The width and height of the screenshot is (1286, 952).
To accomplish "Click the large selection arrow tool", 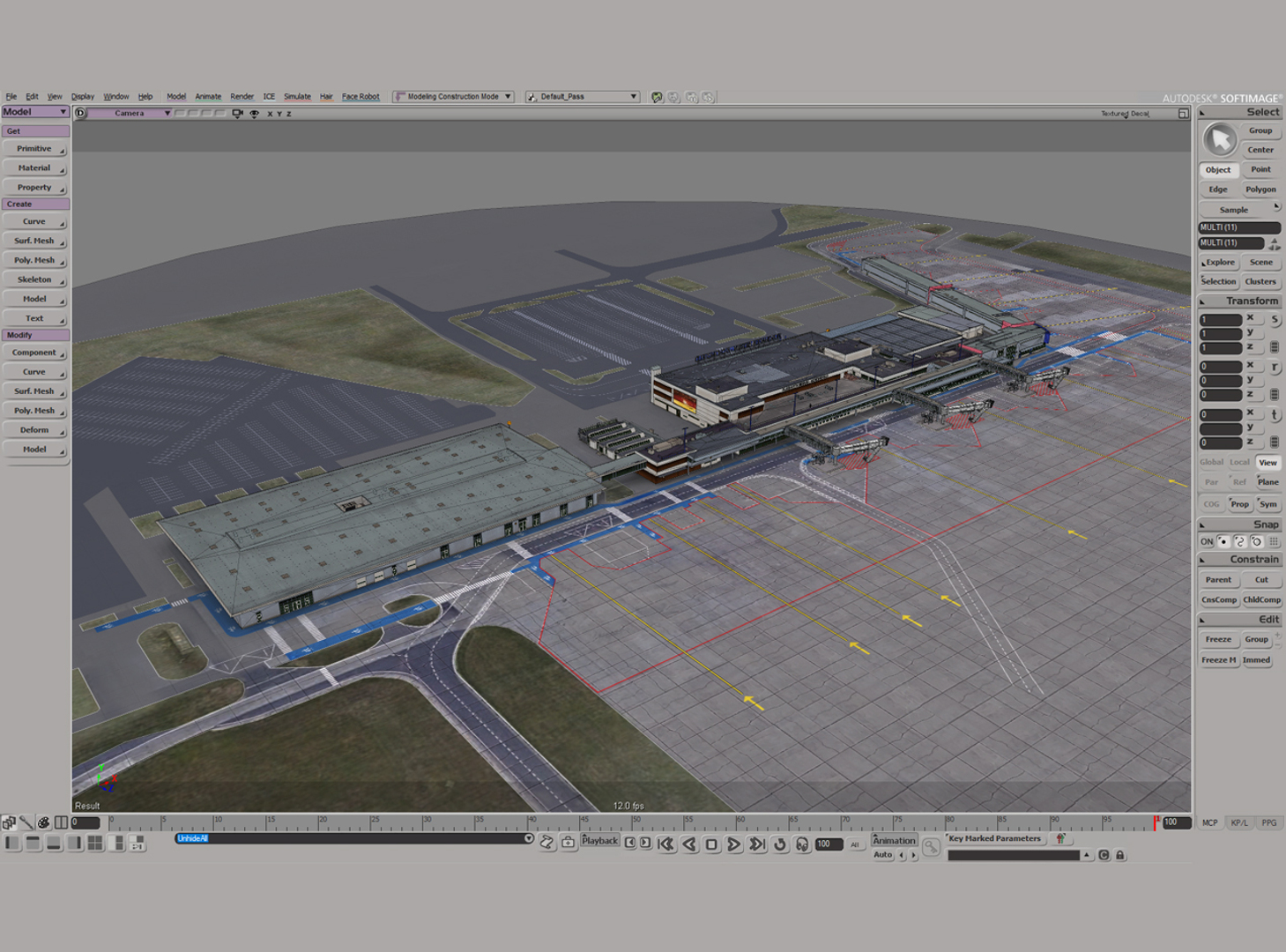I will pyautogui.click(x=1220, y=139).
